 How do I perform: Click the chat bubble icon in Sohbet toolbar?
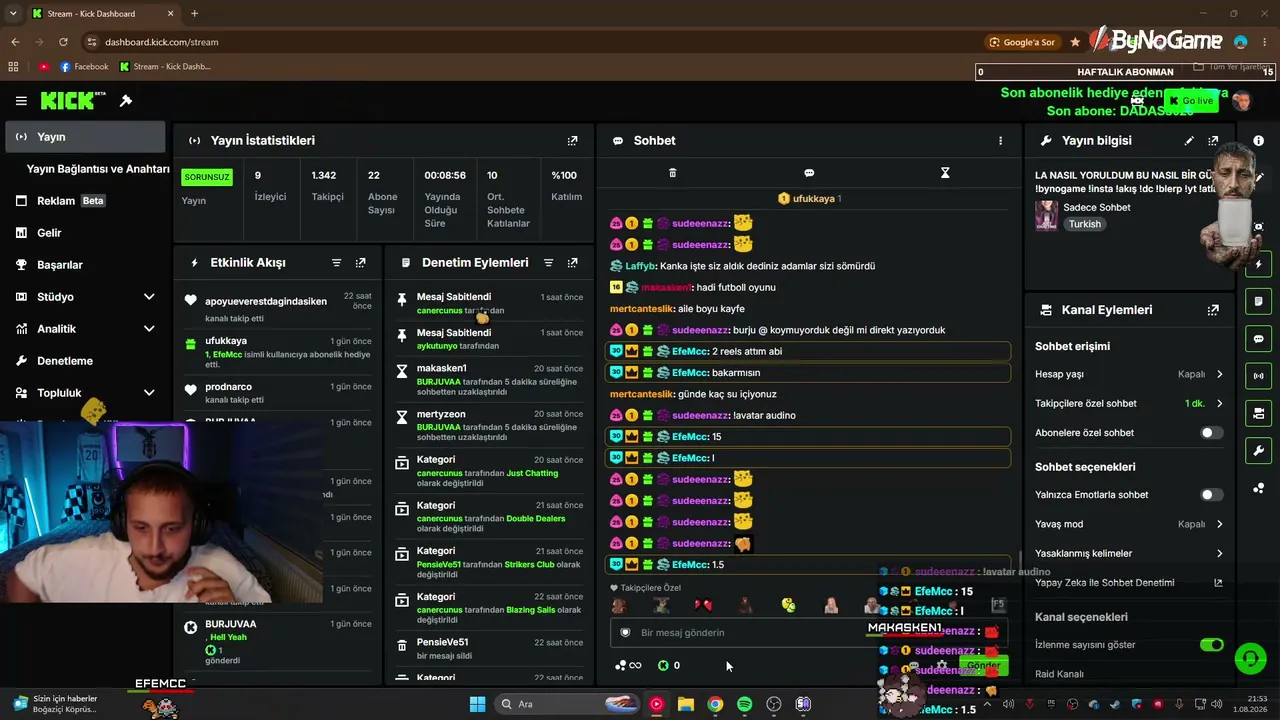tap(809, 173)
